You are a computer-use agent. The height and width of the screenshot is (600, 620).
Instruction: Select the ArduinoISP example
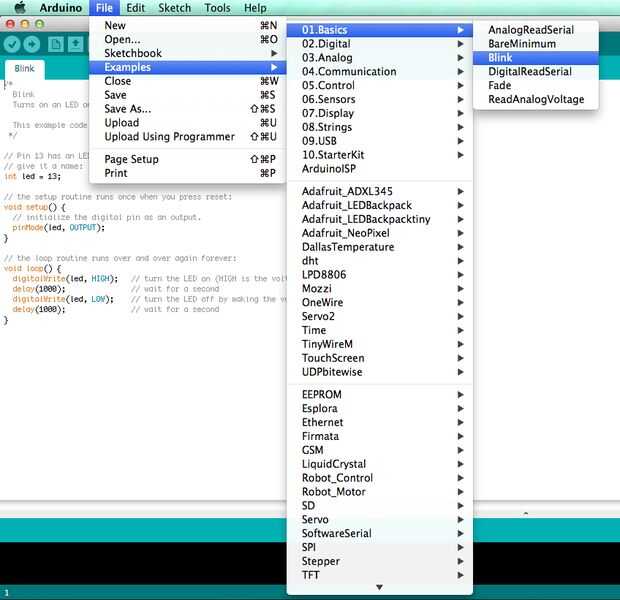(x=379, y=168)
